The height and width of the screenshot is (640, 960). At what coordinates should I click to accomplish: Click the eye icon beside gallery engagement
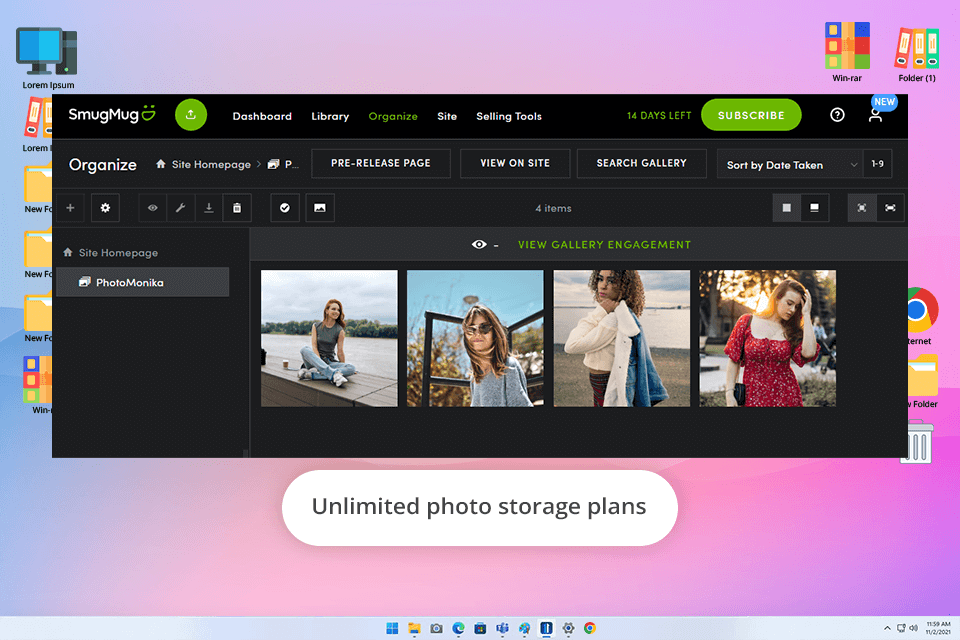479,244
